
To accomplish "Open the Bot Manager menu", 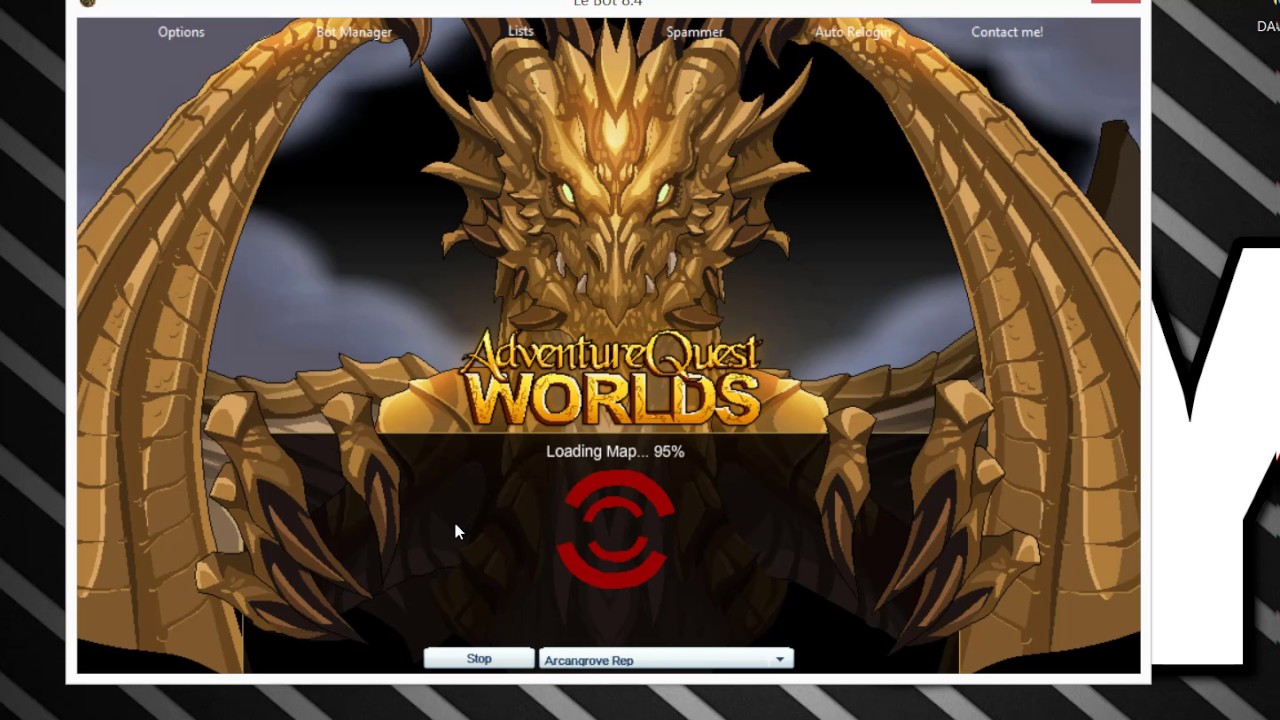I will (354, 32).
